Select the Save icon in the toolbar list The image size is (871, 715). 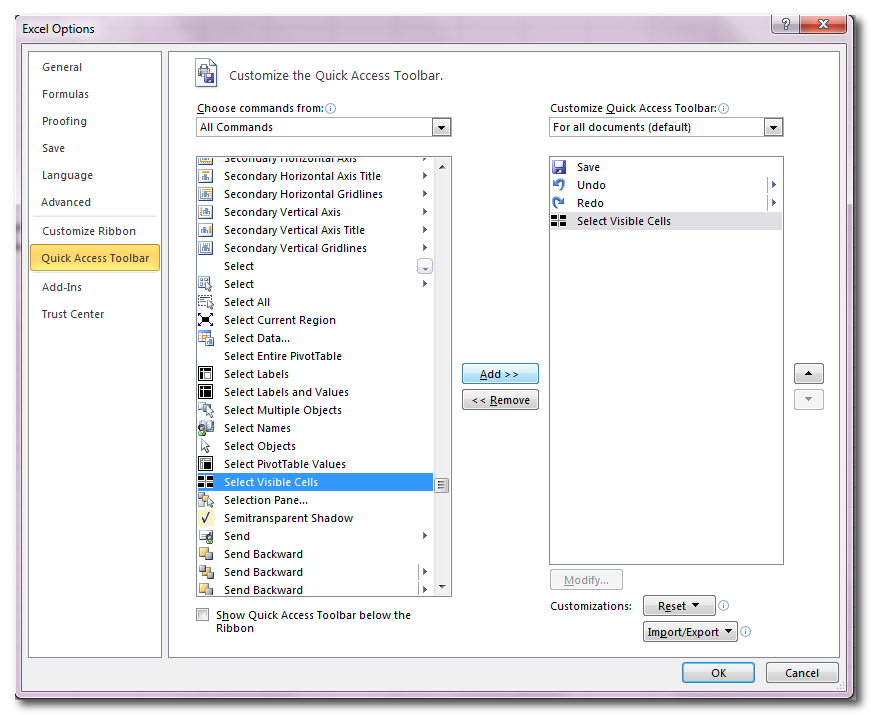pos(560,166)
